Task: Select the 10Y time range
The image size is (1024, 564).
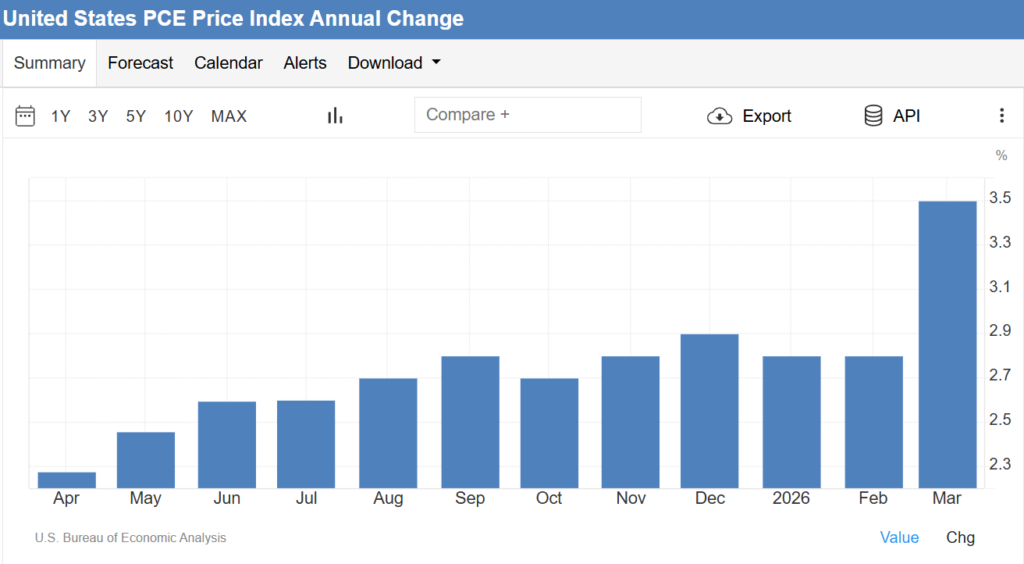Action: pyautogui.click(x=178, y=116)
